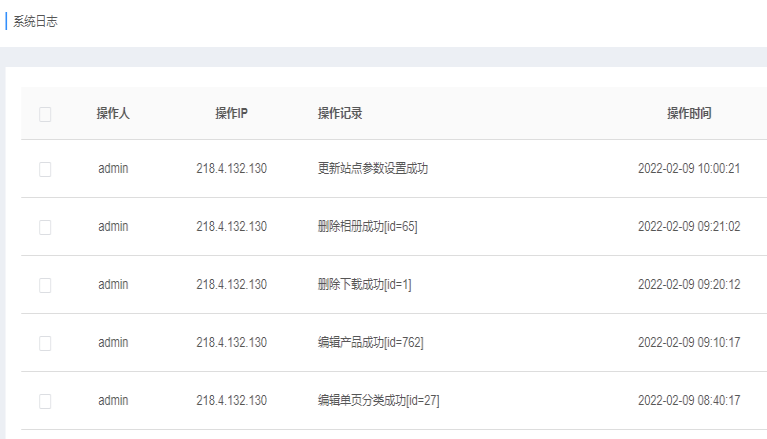The height and width of the screenshot is (439, 767).
Task: Toggle the select-all checkbox in table header
Action: (45, 114)
